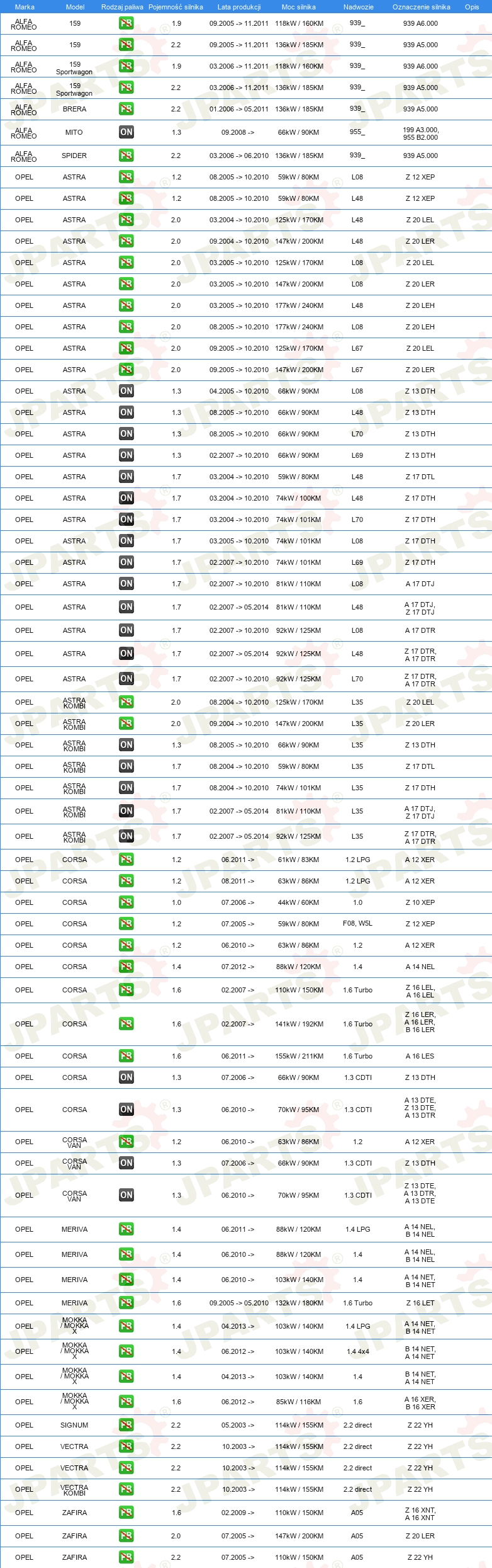Click the '09.2008 ->' production date cell
Screen dimensions: 492x1568
point(238,132)
